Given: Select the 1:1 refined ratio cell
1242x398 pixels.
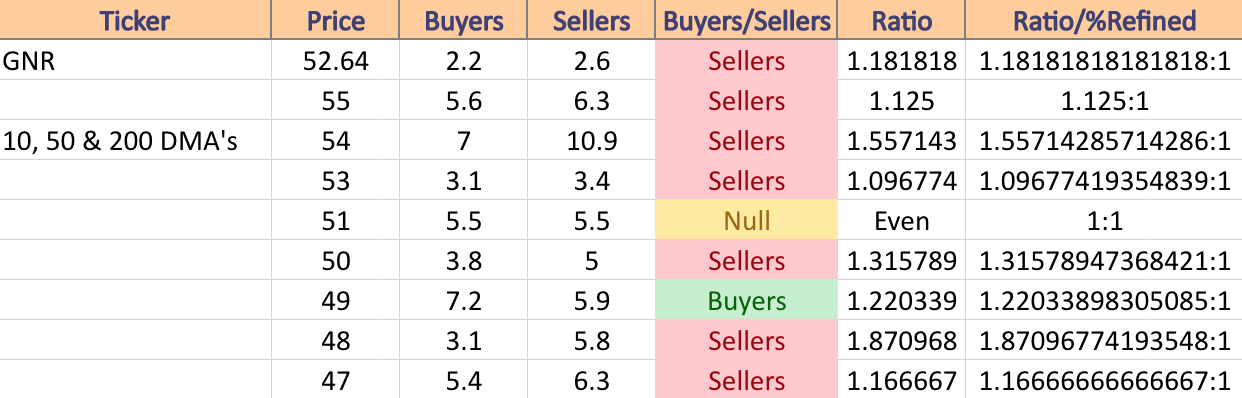Looking at the screenshot, I should 1104,221.
